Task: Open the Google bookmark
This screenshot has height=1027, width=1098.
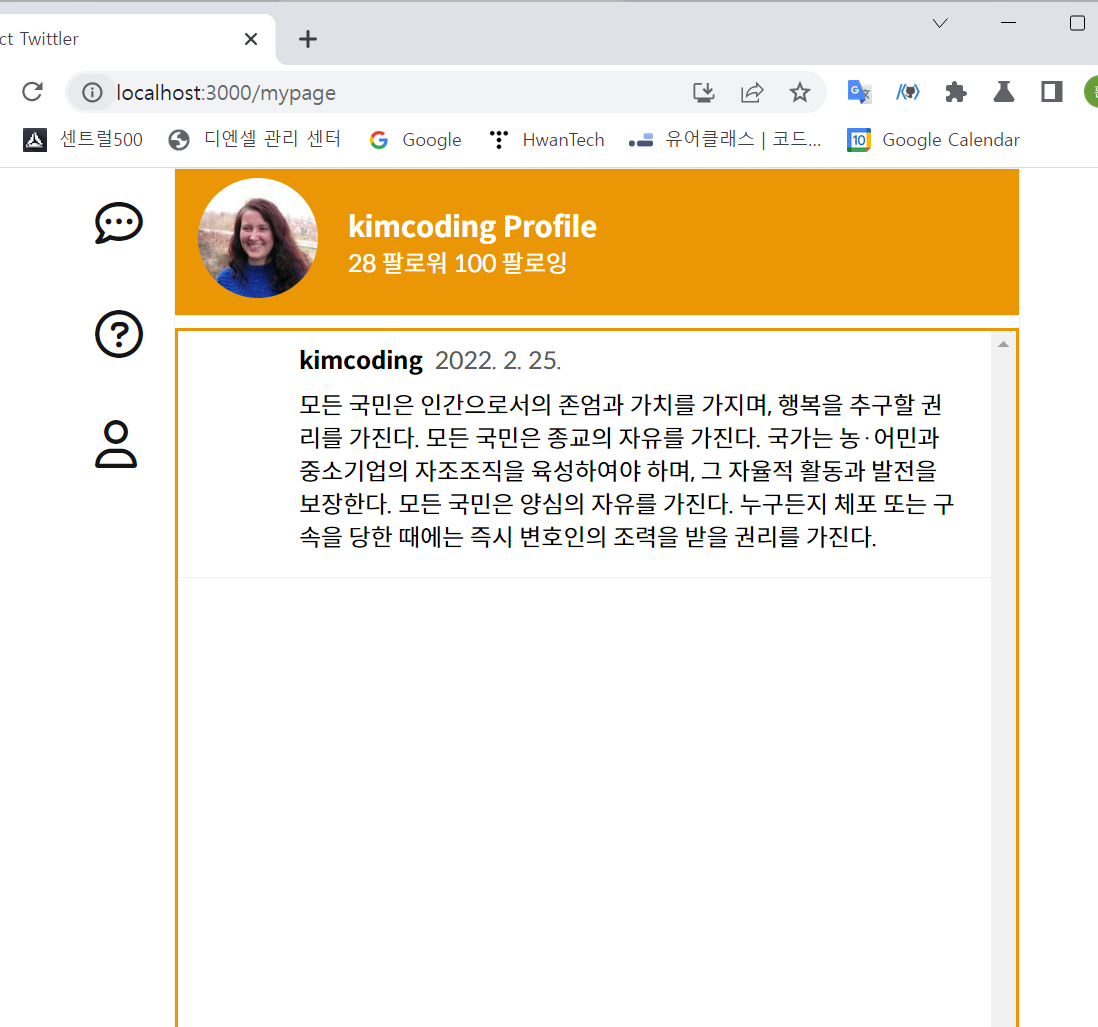Action: (x=415, y=140)
